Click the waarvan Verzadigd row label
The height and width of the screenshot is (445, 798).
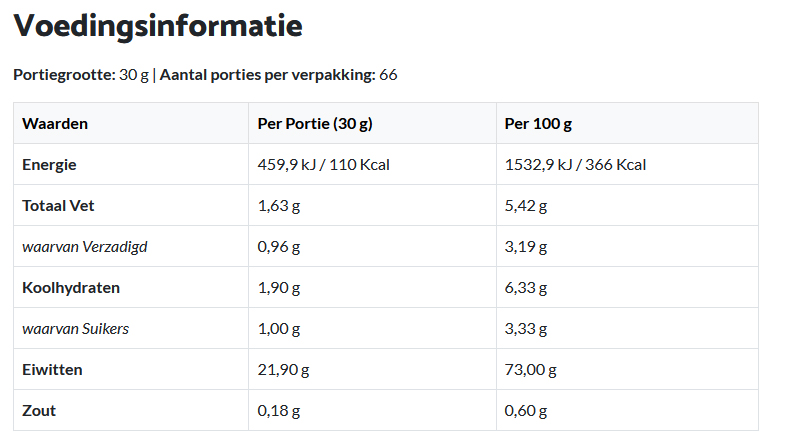[85, 247]
